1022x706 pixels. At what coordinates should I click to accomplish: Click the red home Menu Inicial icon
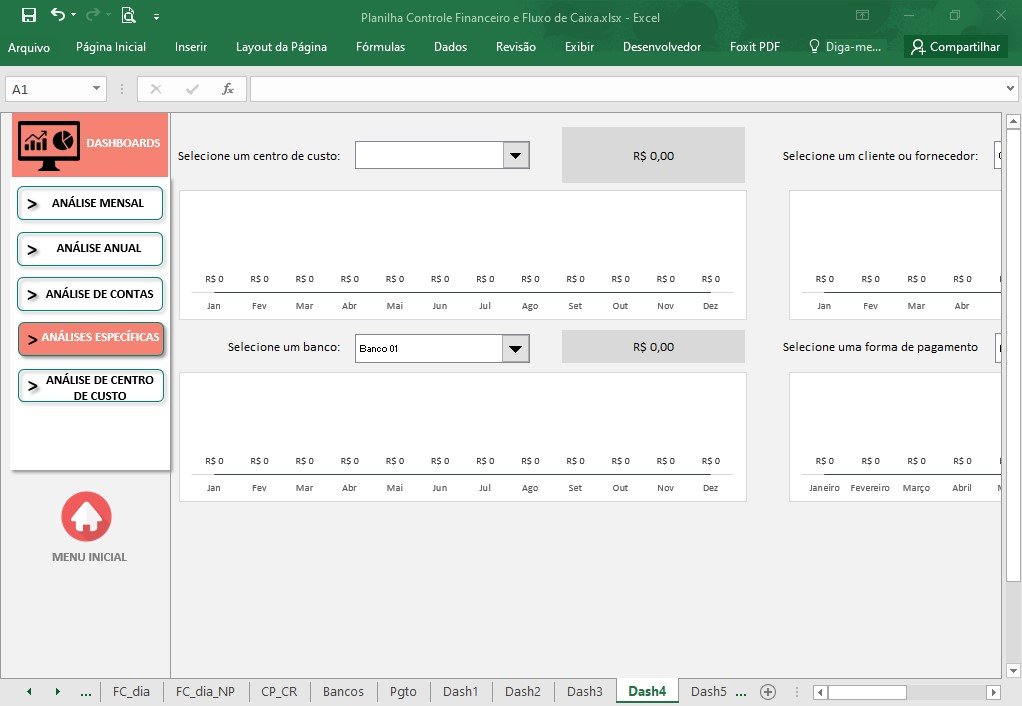[87, 516]
